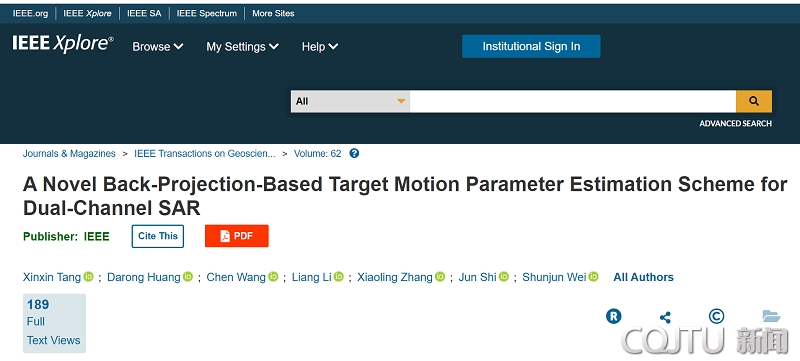Download the paper via the PDF button

[x=237, y=236]
